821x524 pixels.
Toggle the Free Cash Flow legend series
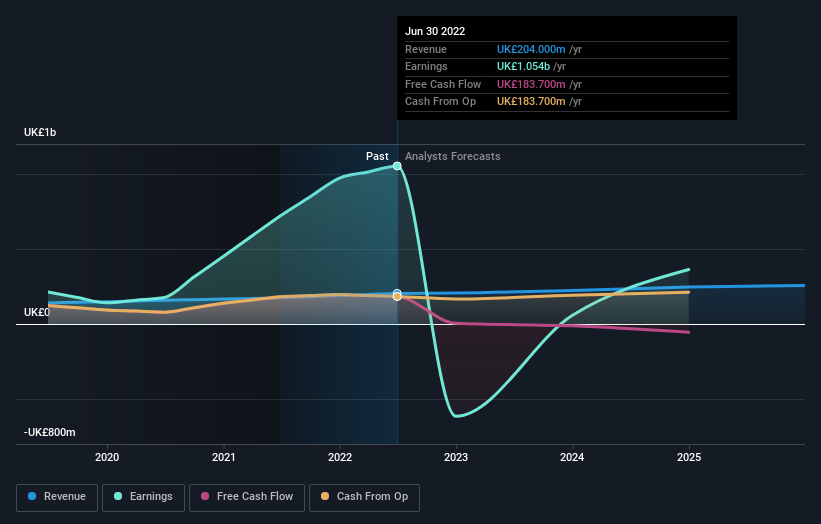point(247,497)
